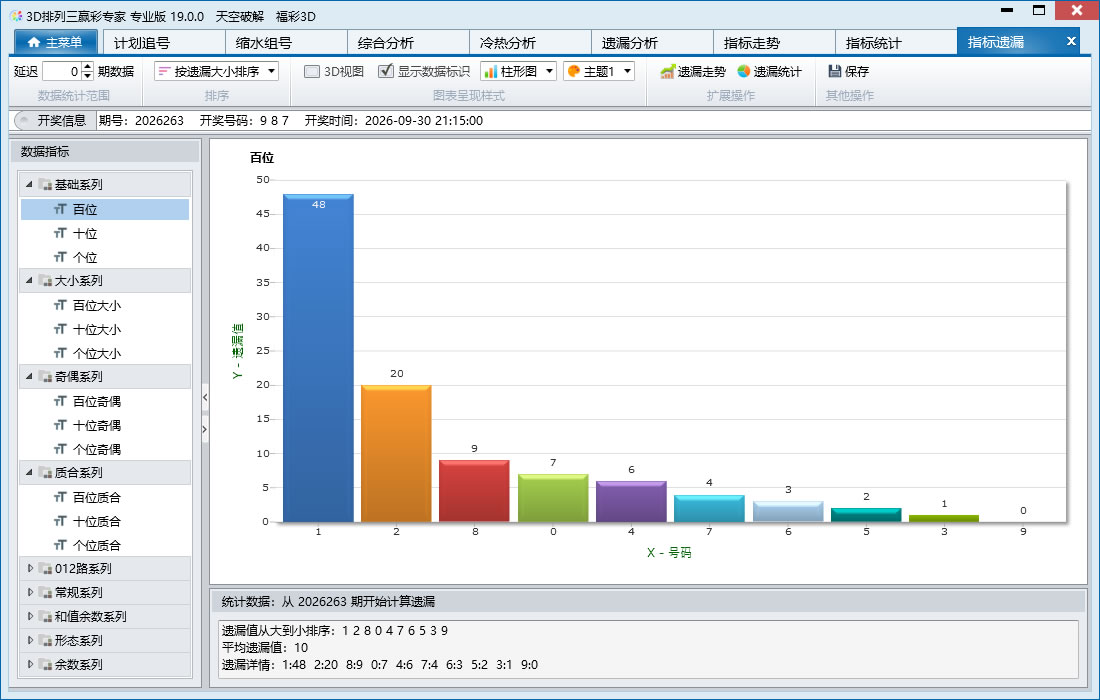Open the 按遗漏大小排序 sort dropdown
Screen dimensions: 1100x700
(217, 72)
